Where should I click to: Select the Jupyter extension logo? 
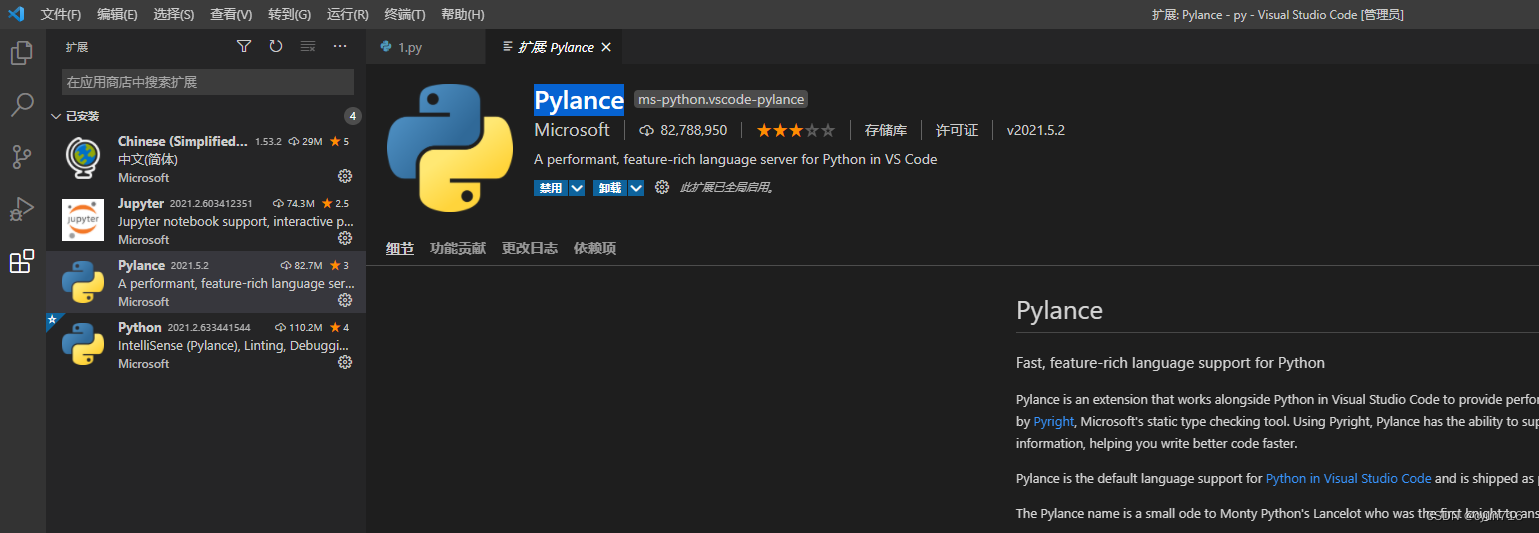click(82, 220)
